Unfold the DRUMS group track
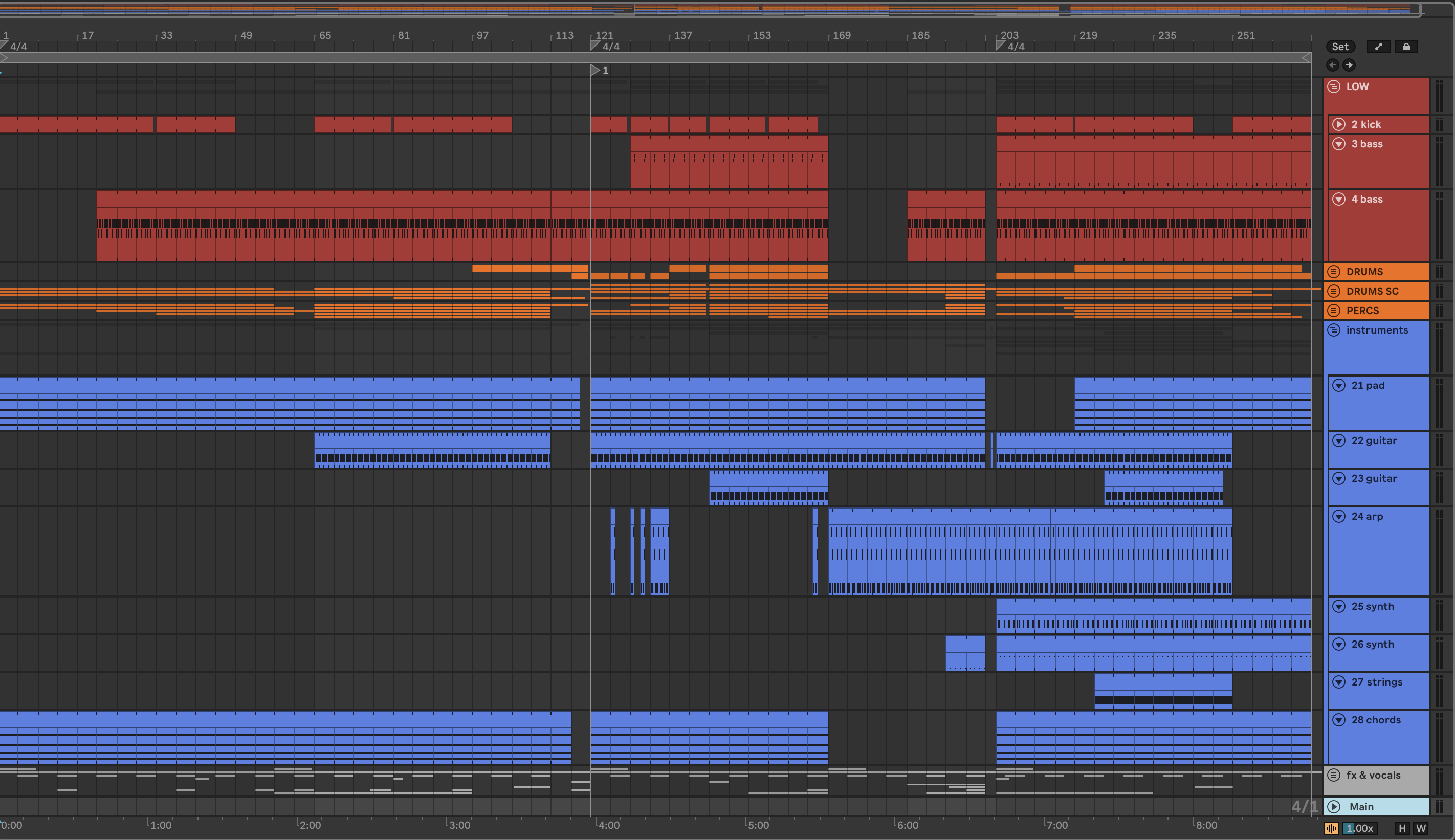This screenshot has height=840, width=1455. 1334,272
